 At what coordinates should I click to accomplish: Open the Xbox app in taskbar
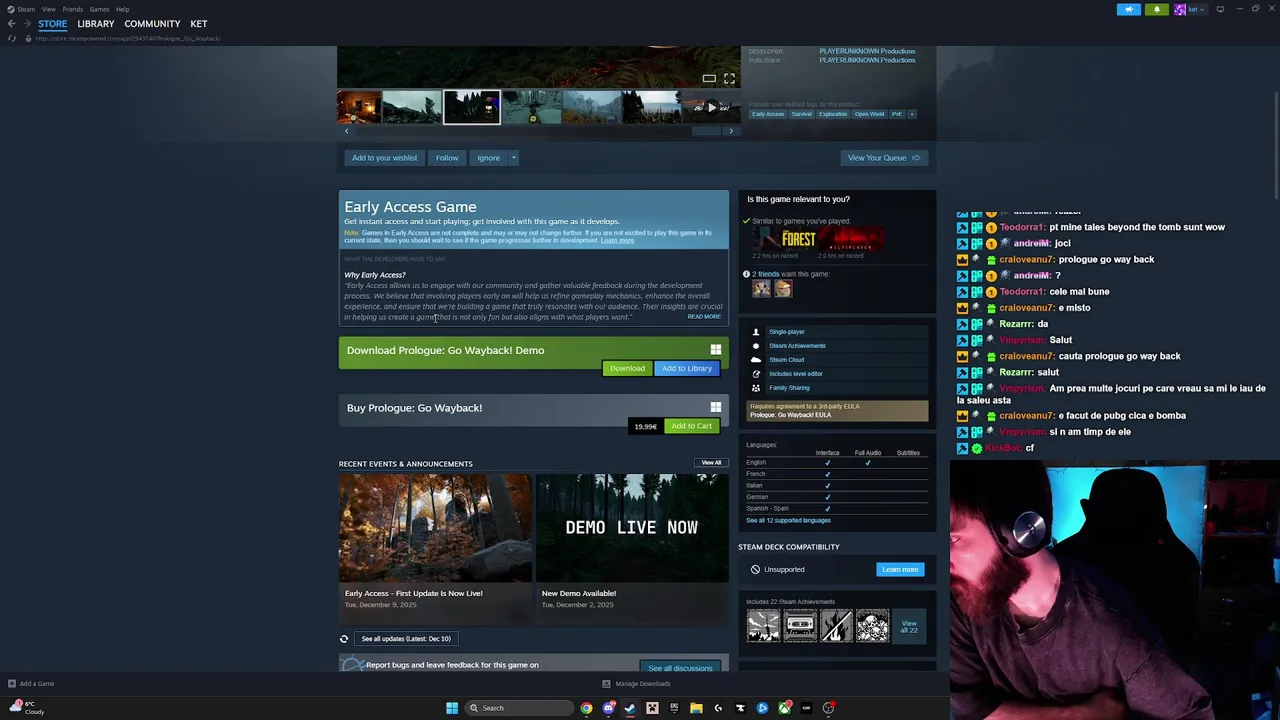[x=784, y=708]
